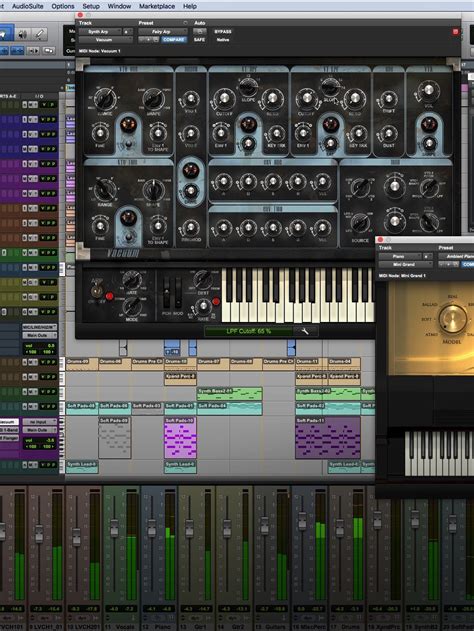Viewport: 474px width, 631px height.
Task: Click the Piano channel fader
Action: tap(152, 528)
